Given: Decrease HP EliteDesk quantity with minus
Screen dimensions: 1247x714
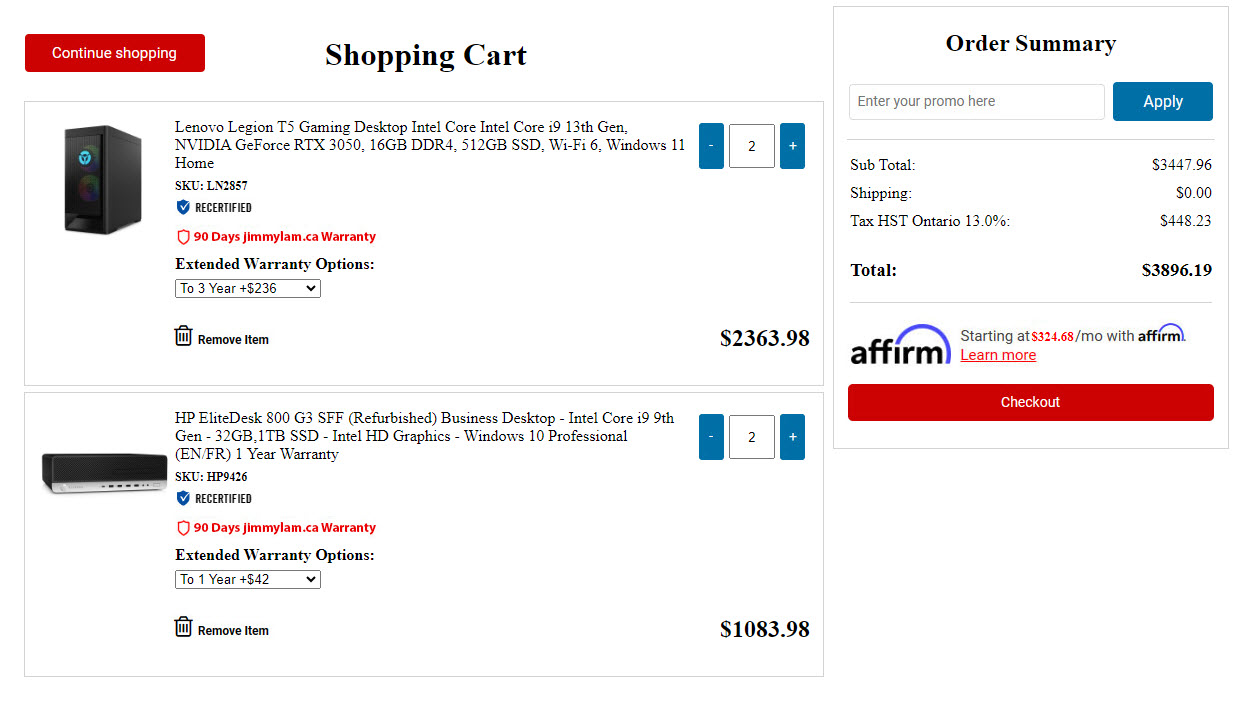Looking at the screenshot, I should pos(711,437).
